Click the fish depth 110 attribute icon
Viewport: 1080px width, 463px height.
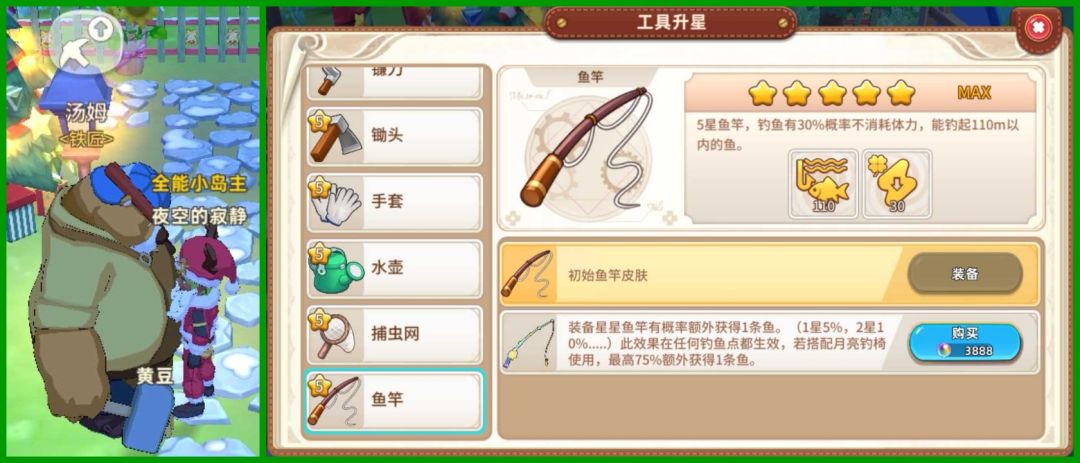tap(823, 184)
